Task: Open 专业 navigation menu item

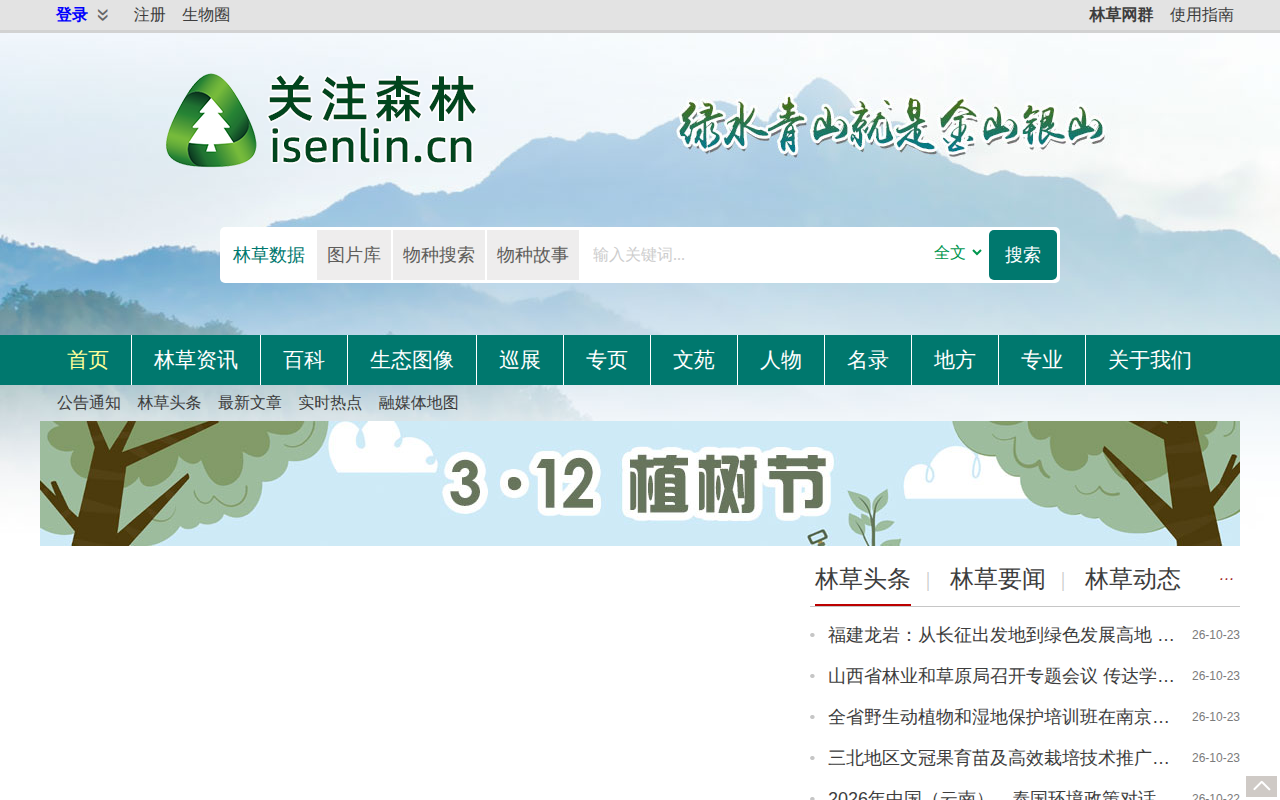Action: click(1042, 360)
